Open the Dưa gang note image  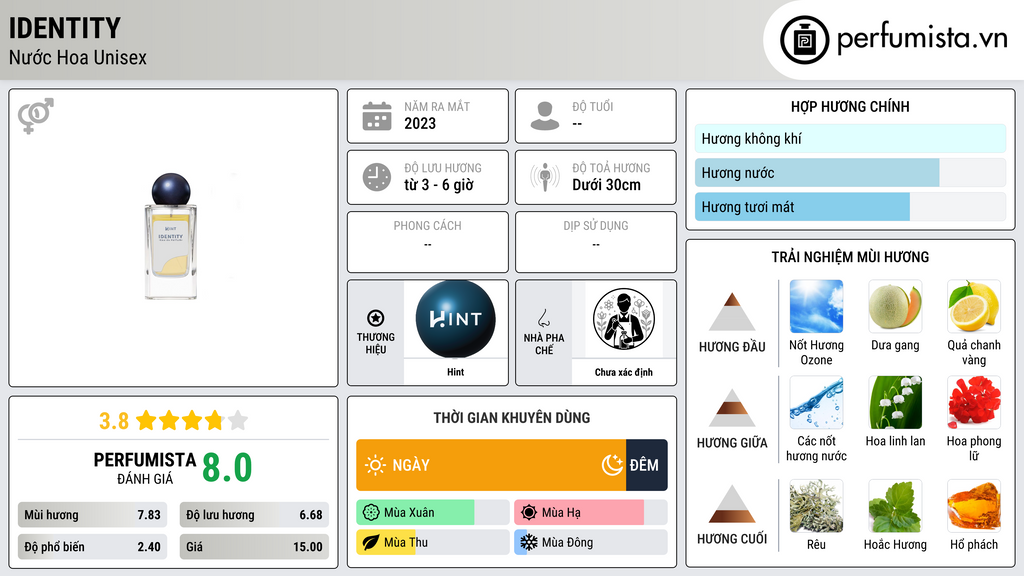pos(895,306)
